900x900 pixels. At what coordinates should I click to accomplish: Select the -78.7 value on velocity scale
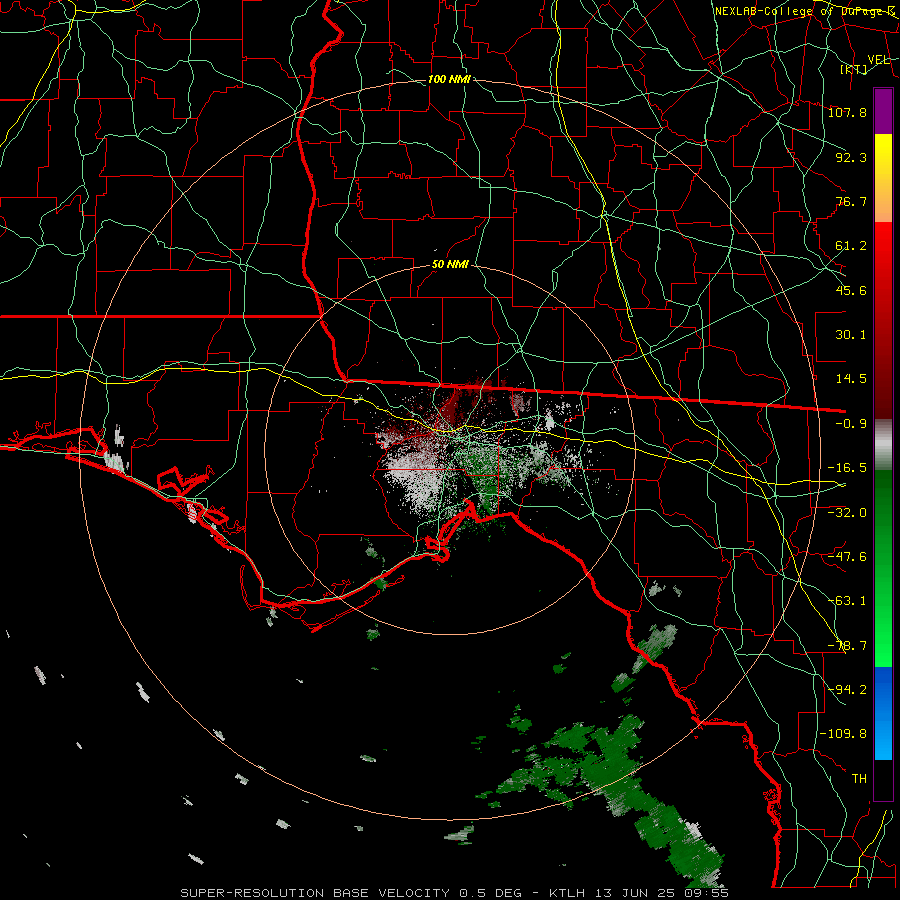click(x=847, y=646)
